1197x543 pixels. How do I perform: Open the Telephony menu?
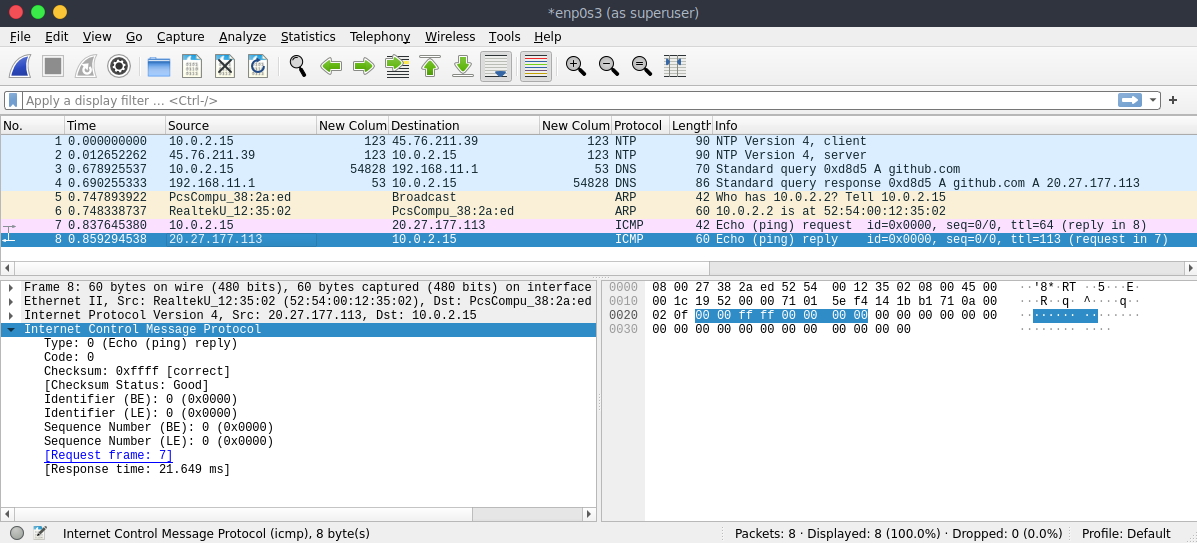(379, 37)
